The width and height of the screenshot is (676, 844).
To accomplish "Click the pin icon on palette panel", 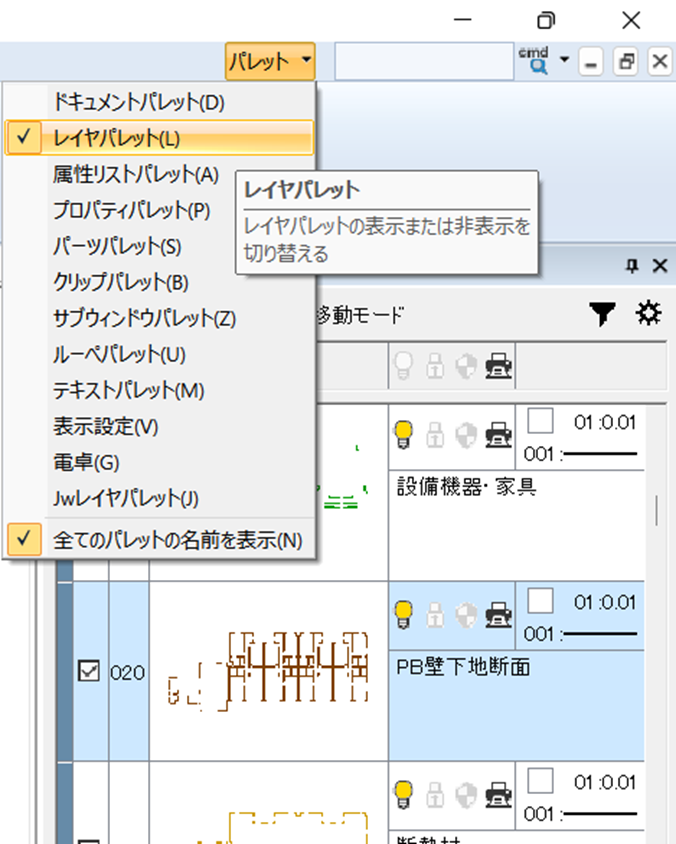I will tap(632, 265).
